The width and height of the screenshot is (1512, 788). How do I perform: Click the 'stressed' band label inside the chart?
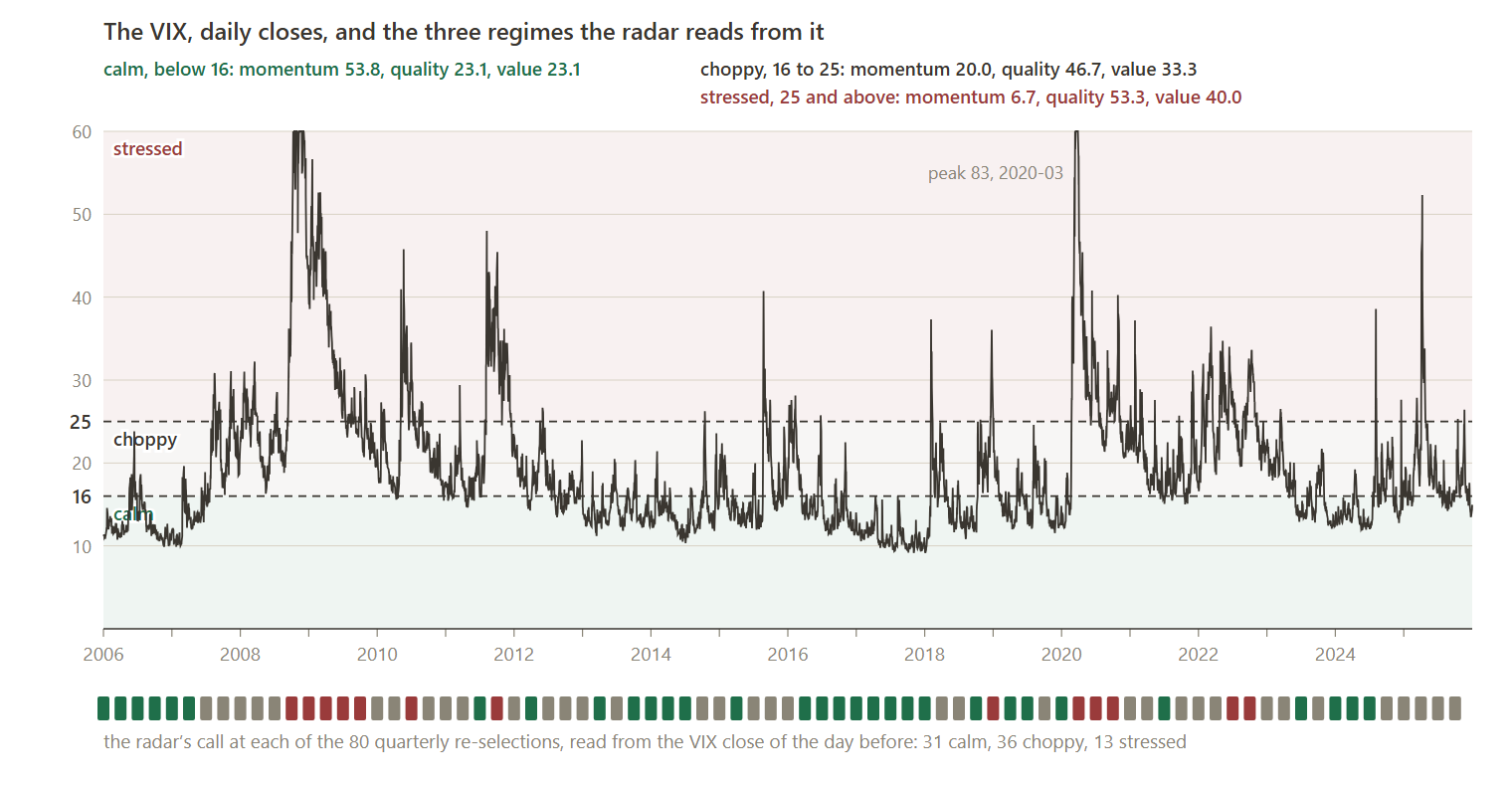coord(147,149)
